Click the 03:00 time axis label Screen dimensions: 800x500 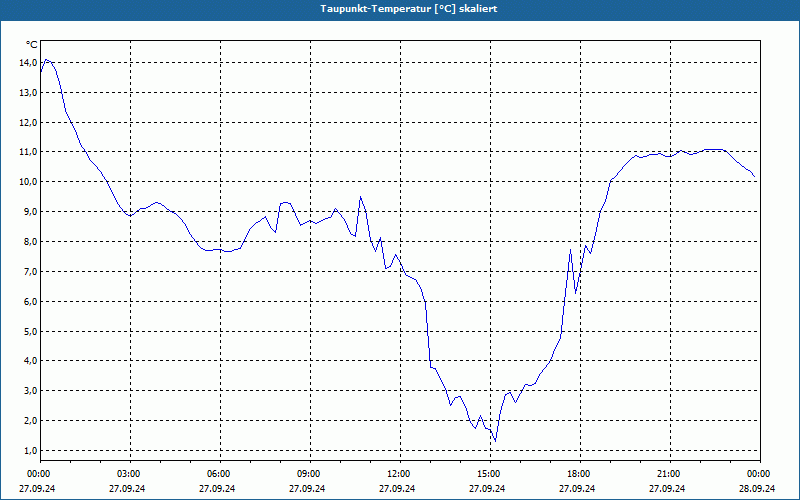(130, 474)
